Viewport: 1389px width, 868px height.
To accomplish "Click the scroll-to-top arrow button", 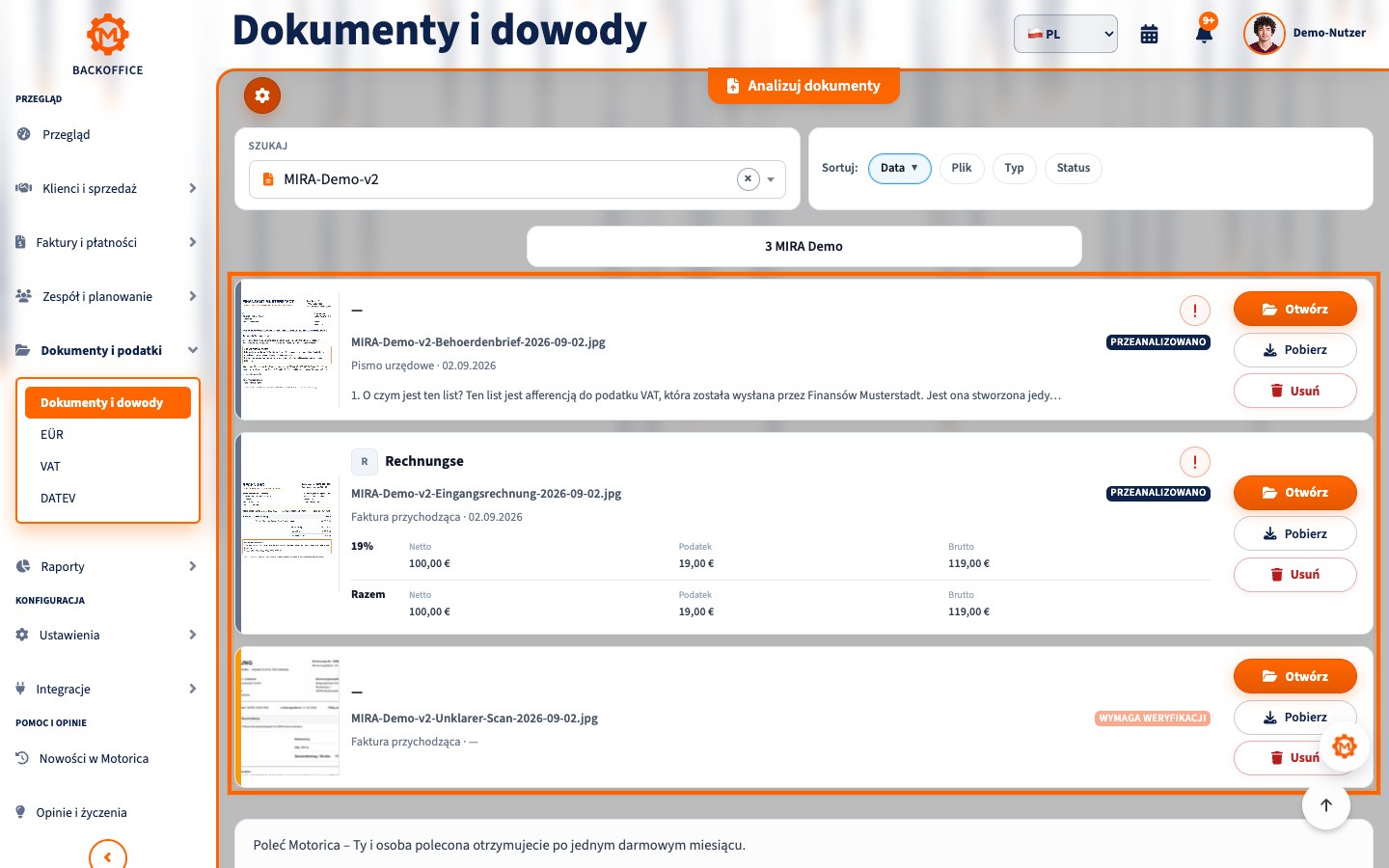I will point(1326,805).
